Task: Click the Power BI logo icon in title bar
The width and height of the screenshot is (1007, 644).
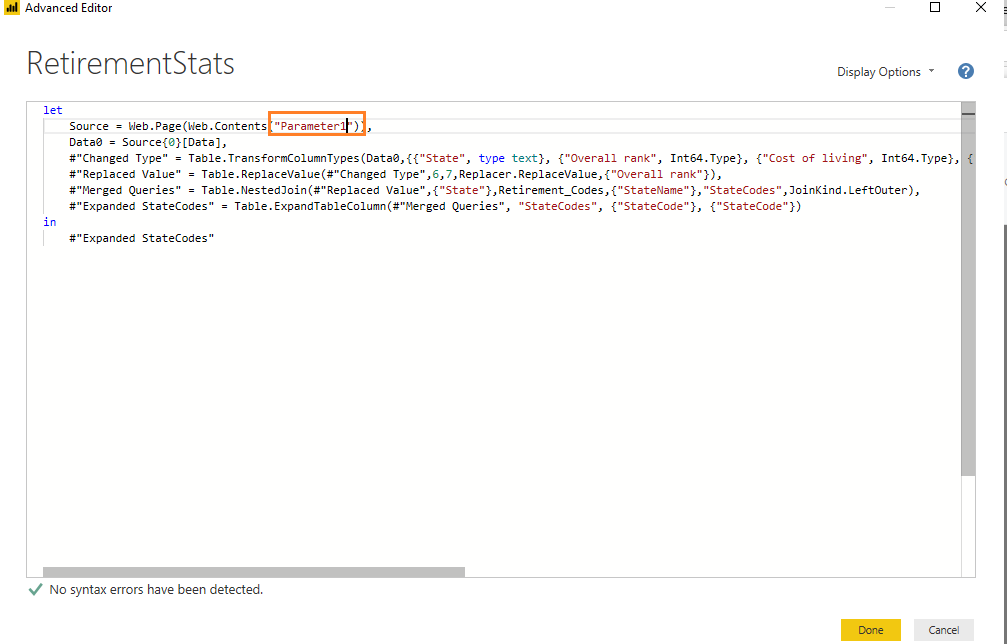Action: point(12,8)
